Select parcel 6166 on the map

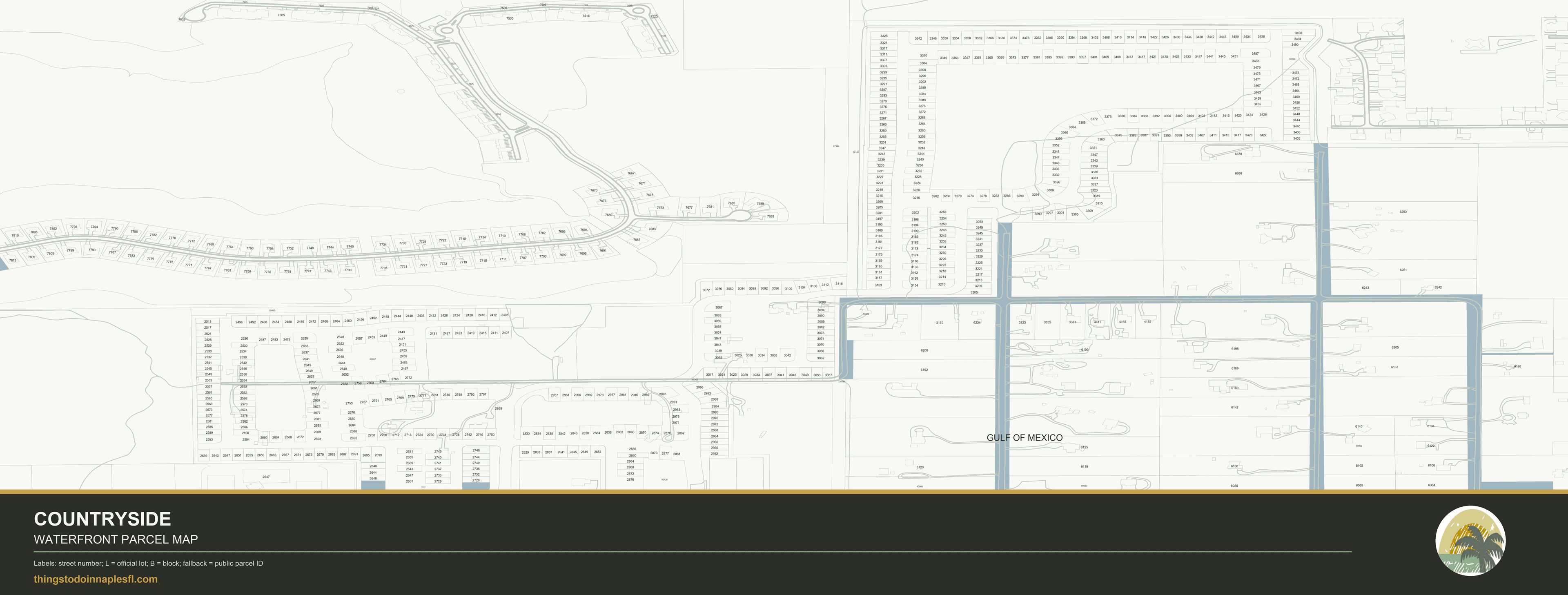coord(1234,368)
